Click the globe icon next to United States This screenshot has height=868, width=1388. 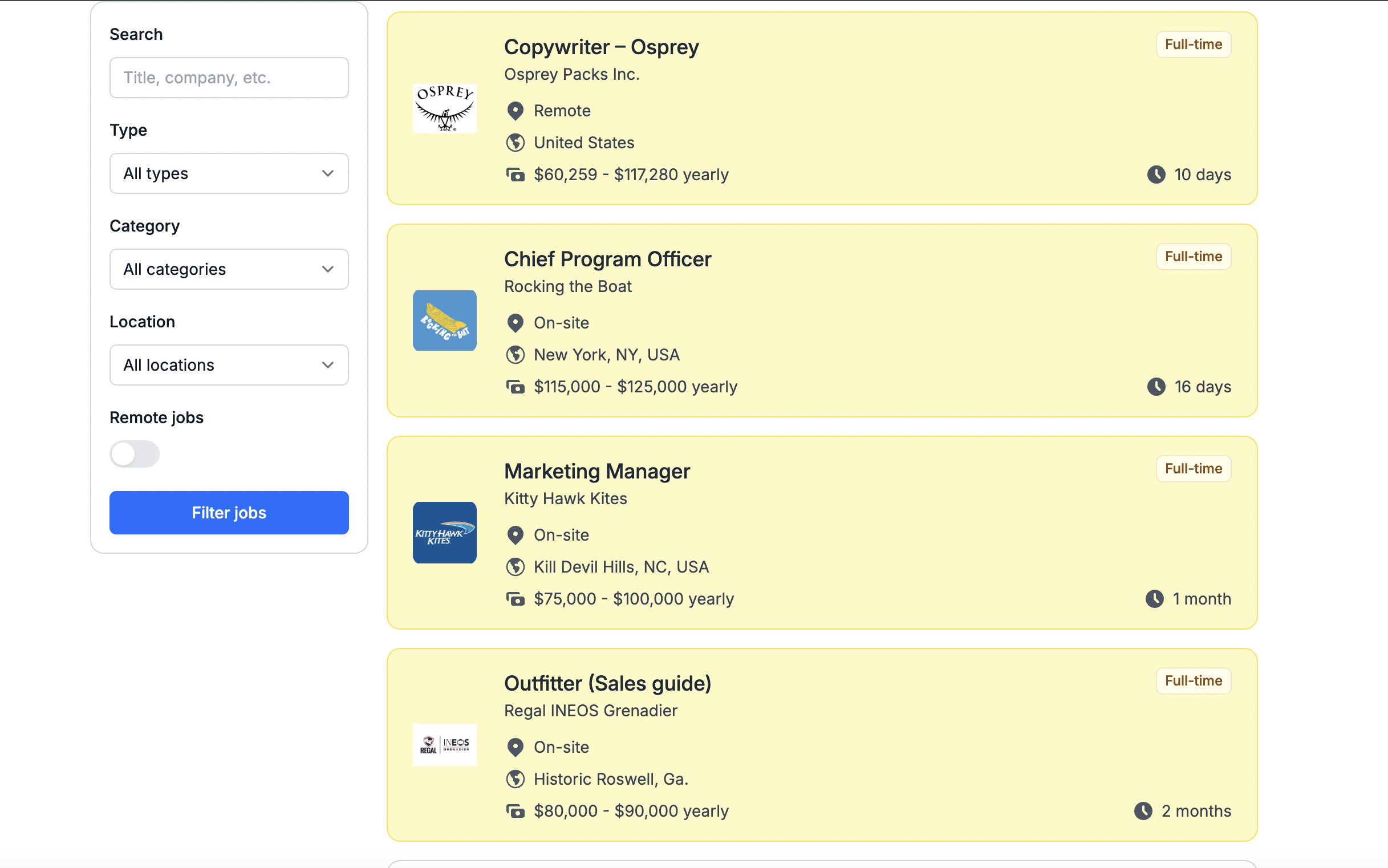[x=515, y=143]
